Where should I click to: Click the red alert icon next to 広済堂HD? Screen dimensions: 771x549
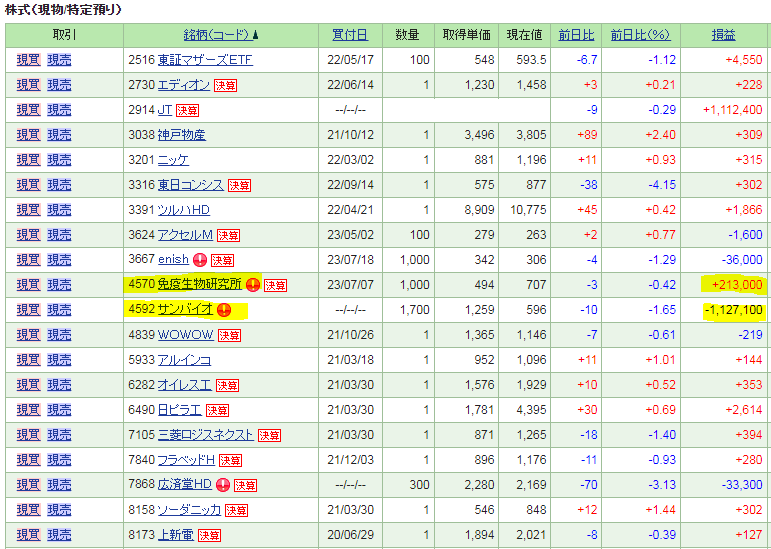pos(223,485)
